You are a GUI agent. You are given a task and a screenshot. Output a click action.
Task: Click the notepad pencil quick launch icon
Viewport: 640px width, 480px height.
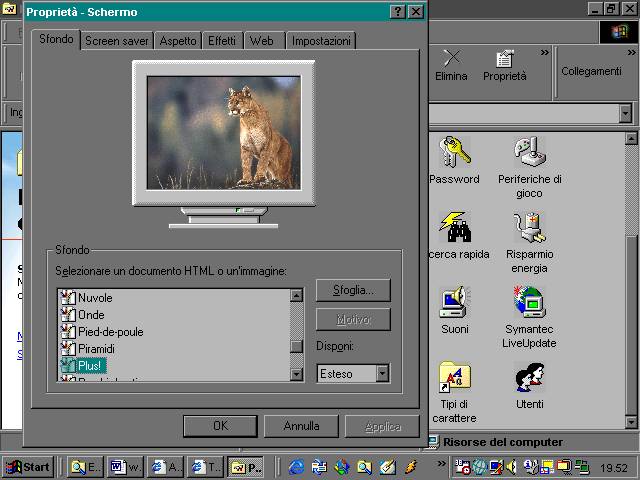click(388, 467)
